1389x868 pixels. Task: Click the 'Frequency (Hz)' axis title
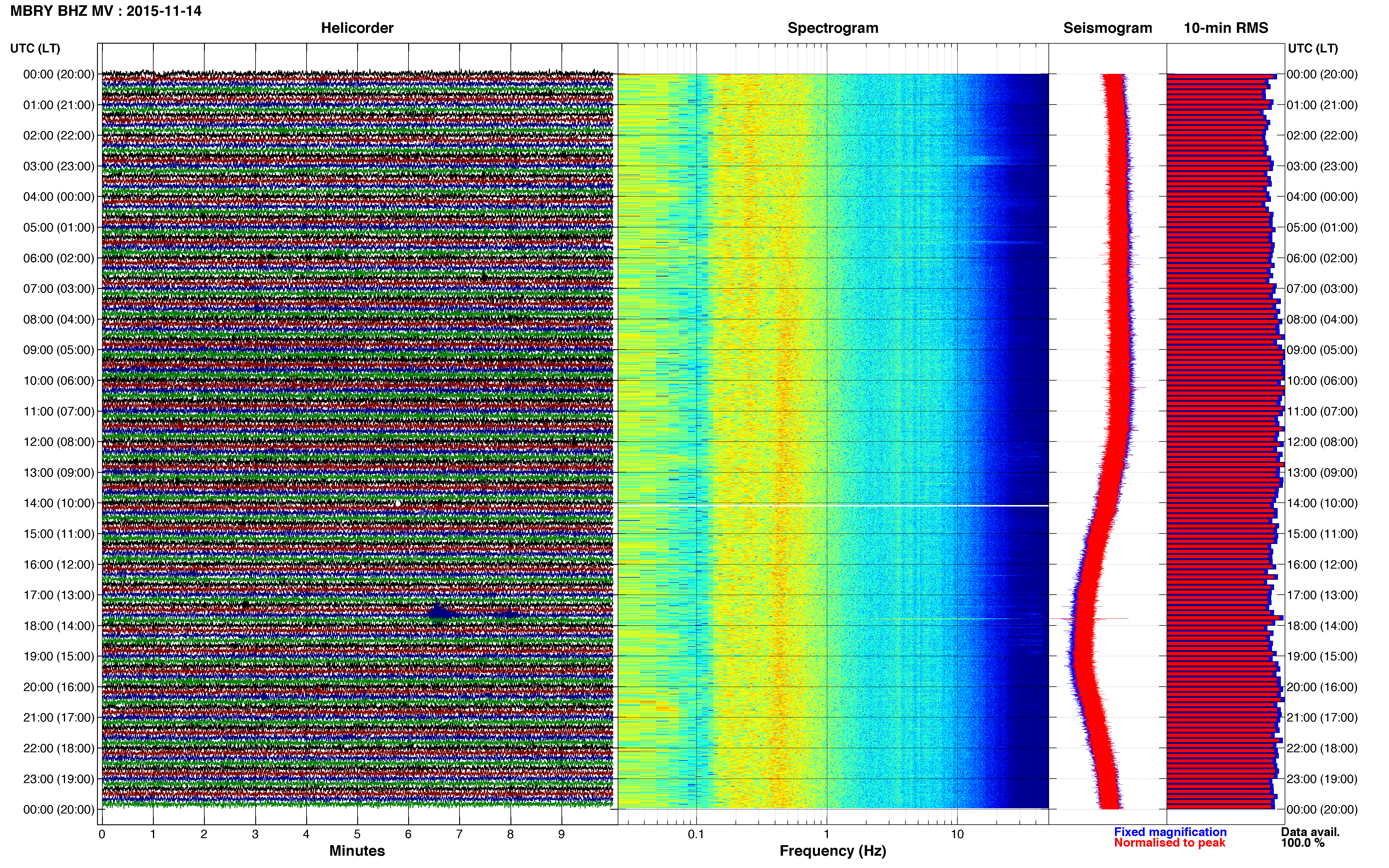point(833,851)
